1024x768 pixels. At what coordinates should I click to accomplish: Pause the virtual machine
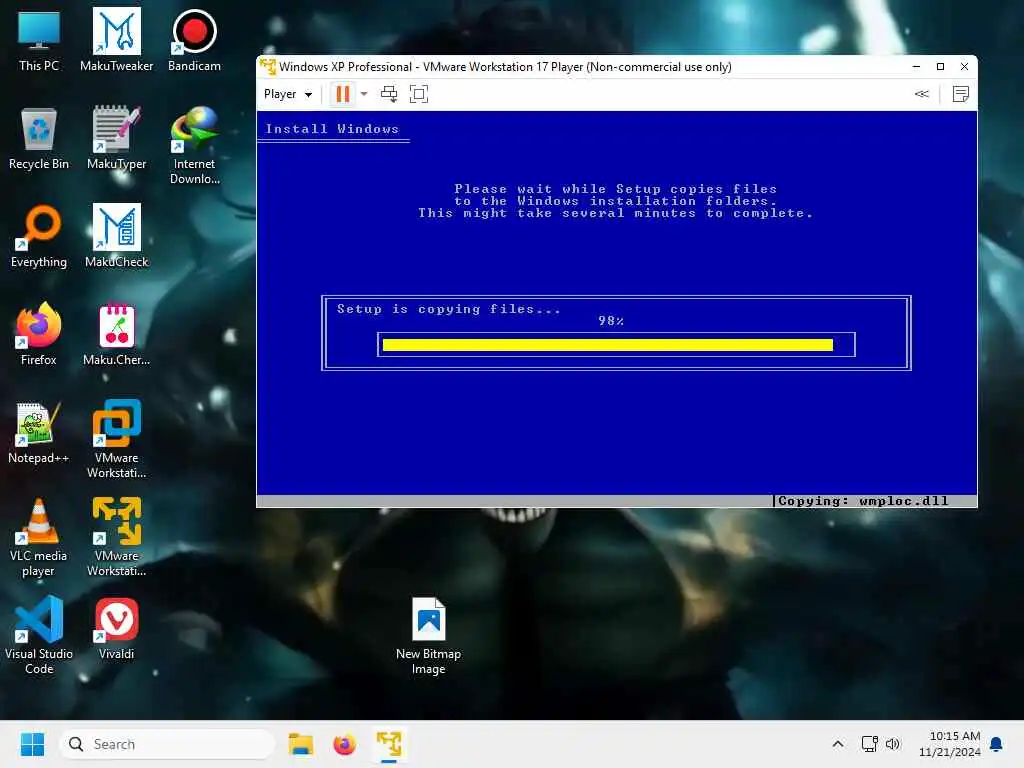coord(342,94)
